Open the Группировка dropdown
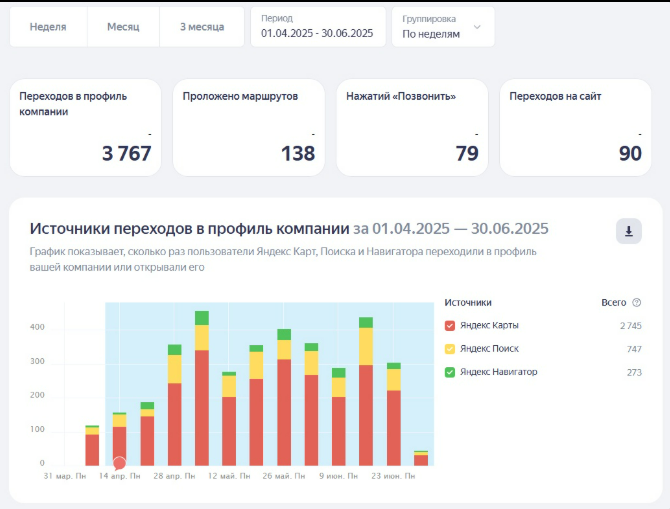Screen dimensions: 670x509 pyautogui.click(x=443, y=27)
